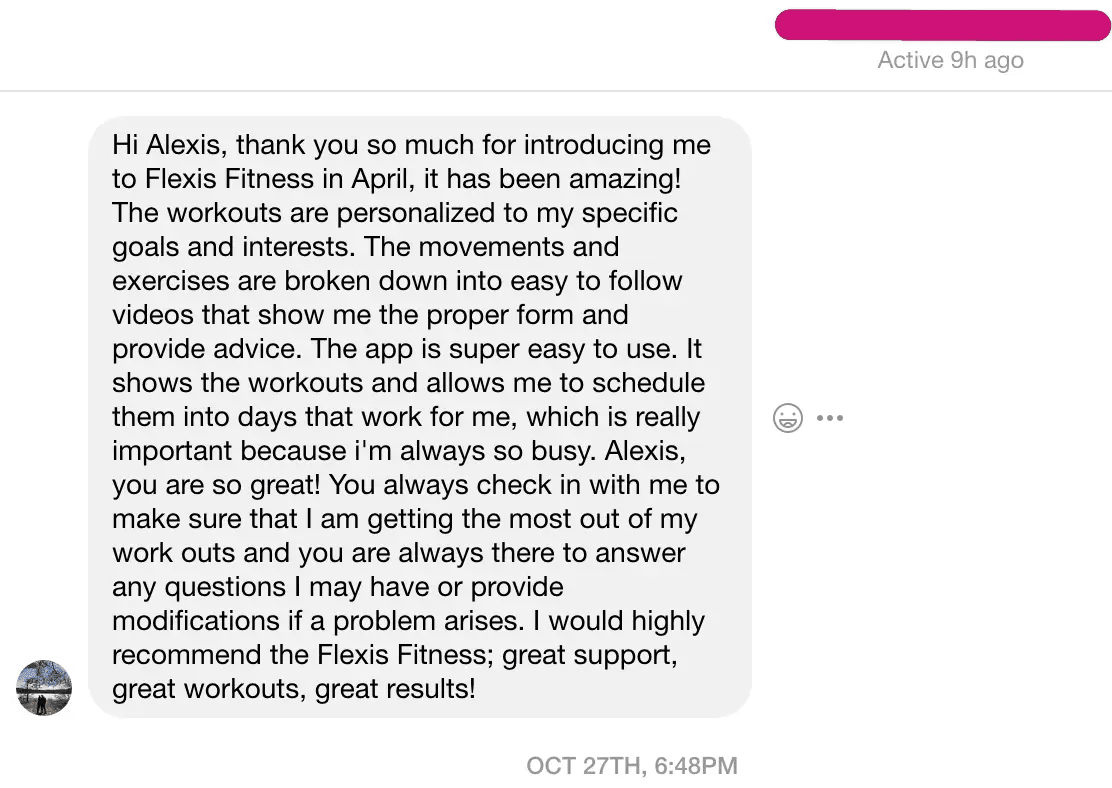
Task: Click the OCT 27TH, 6:48PM timestamp
Action: (632, 765)
